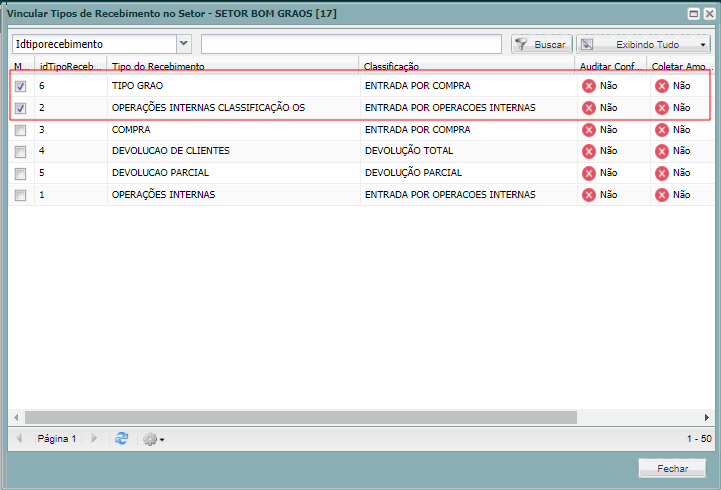The width and height of the screenshot is (721, 490).
Task: Click the horizontal scrollbar thumb
Action: point(301,417)
